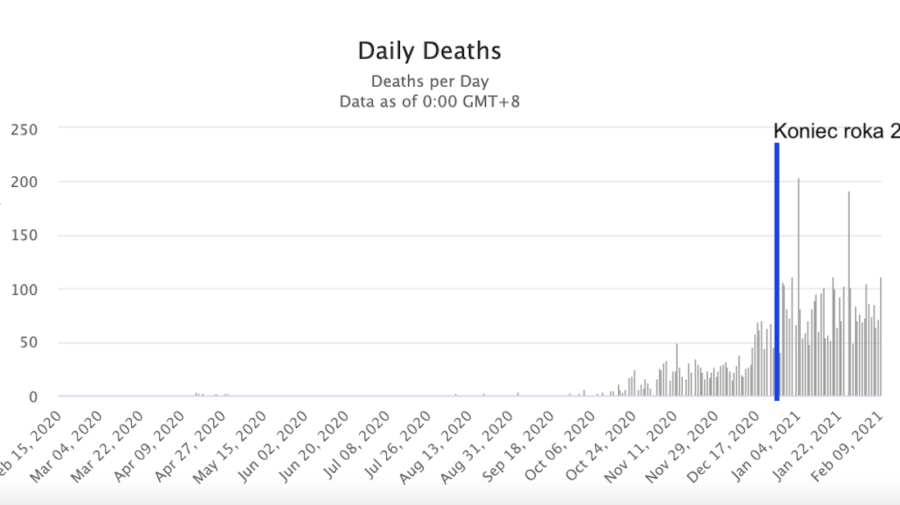Click the "Daily Deaths" chart title
Image resolution: width=900 pixels, height=505 pixels.
[x=429, y=50]
